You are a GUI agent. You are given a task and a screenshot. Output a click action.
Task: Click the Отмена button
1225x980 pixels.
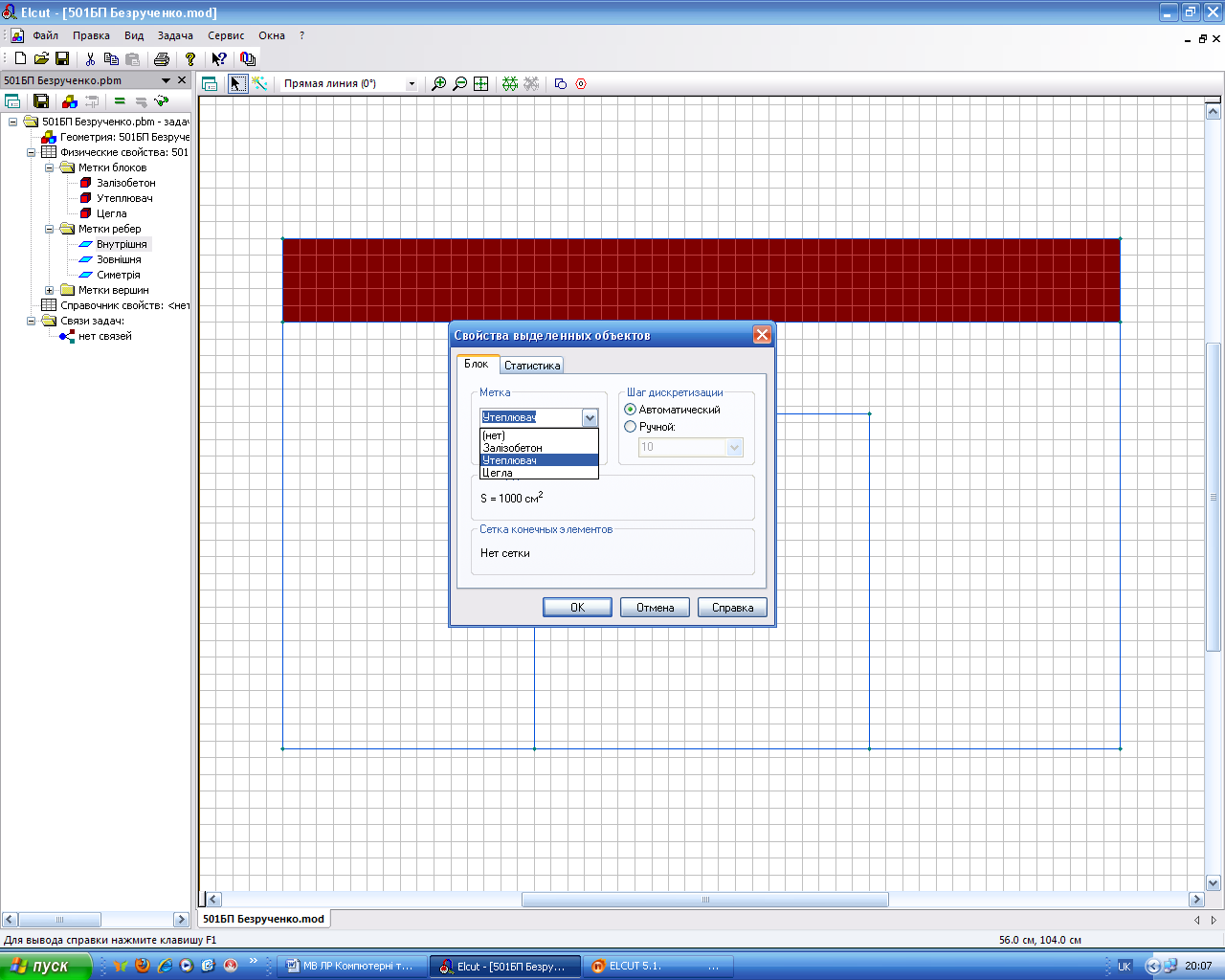click(656, 608)
